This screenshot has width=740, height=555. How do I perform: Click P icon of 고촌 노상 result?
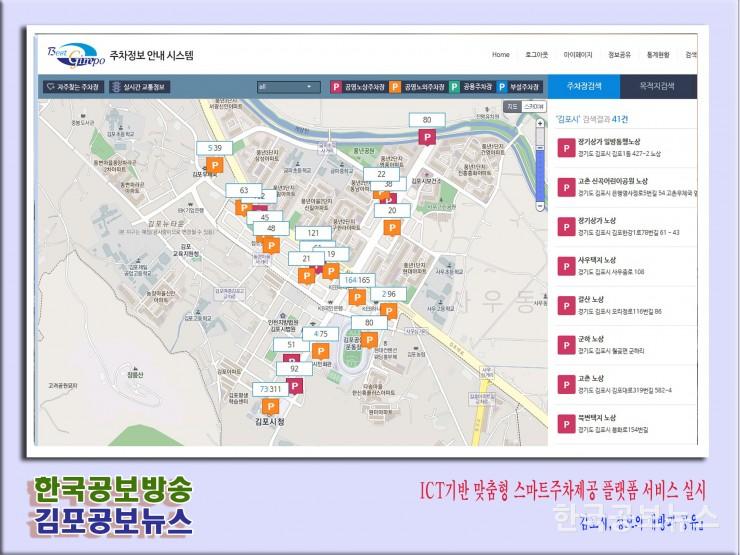point(566,385)
